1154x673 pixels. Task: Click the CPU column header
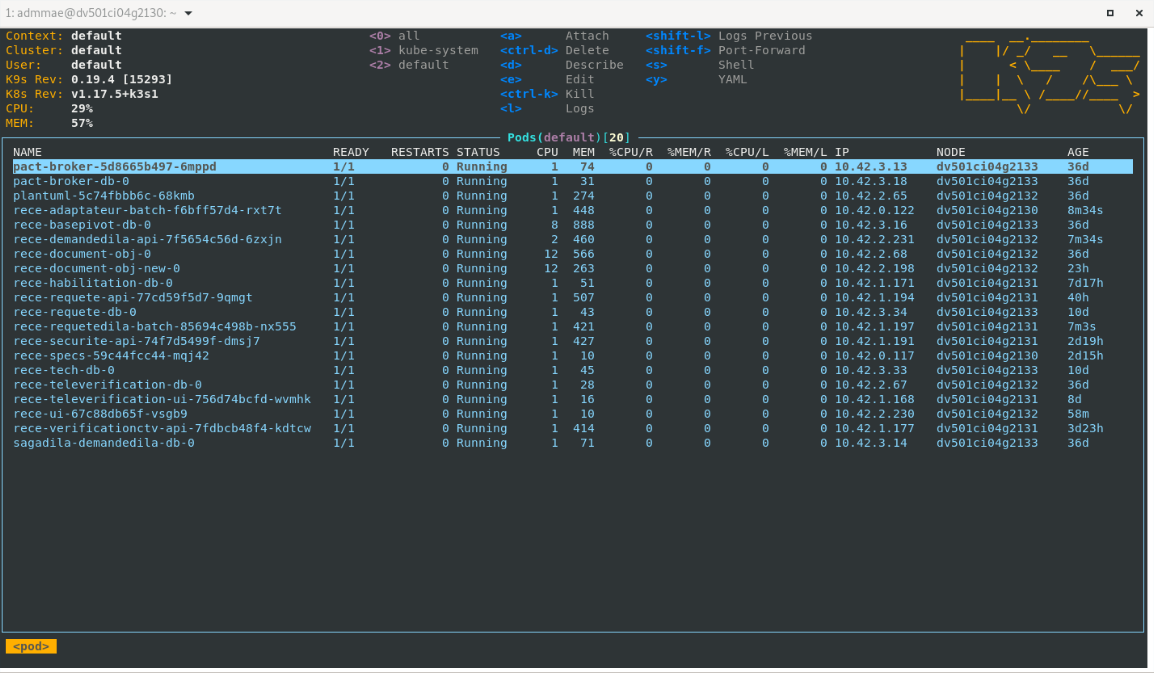point(548,152)
